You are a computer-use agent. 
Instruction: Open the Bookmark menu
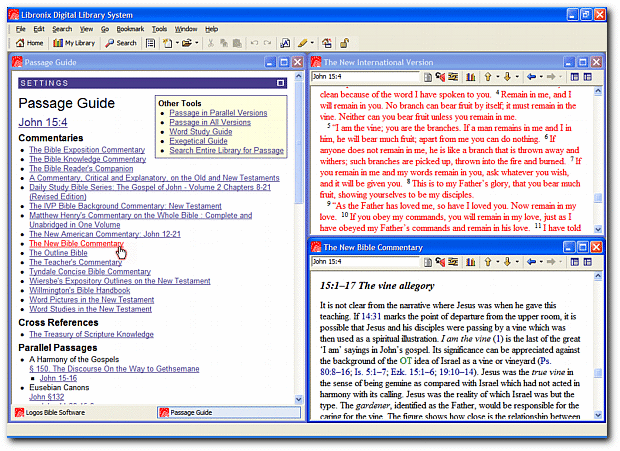pyautogui.click(x=130, y=29)
